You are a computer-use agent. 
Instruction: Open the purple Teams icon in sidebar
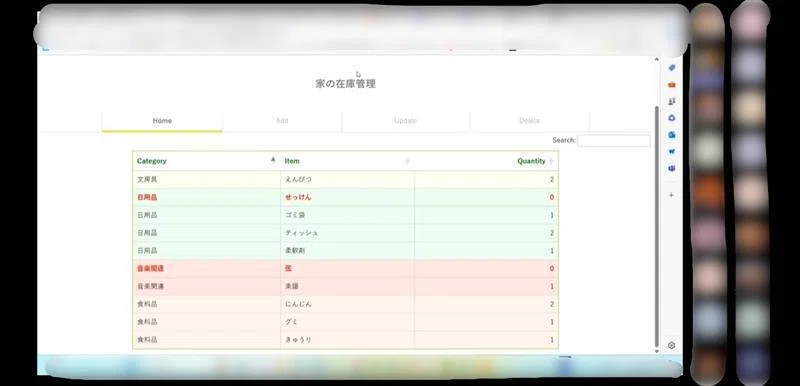point(671,168)
